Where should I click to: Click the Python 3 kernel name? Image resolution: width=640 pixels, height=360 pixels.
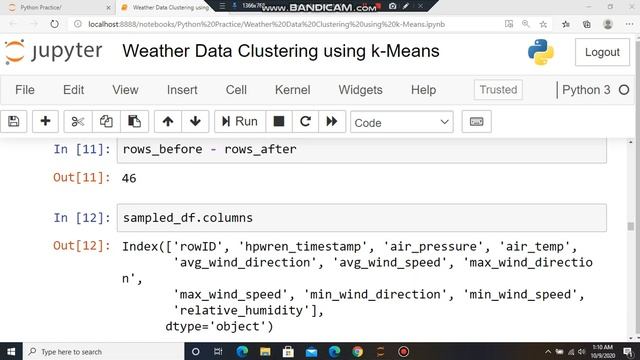click(x=586, y=90)
